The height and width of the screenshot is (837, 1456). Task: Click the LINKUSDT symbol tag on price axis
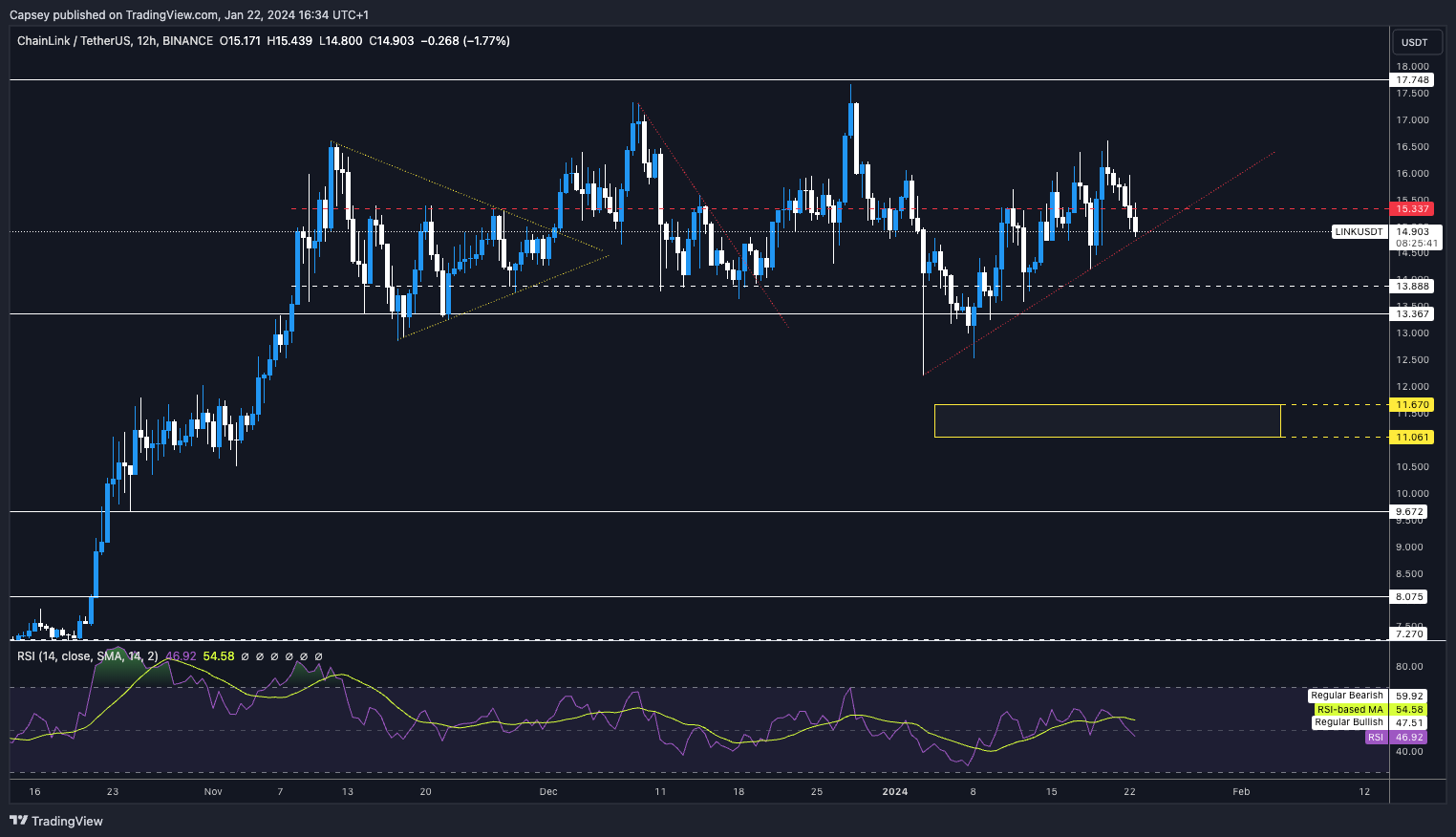tap(1359, 232)
